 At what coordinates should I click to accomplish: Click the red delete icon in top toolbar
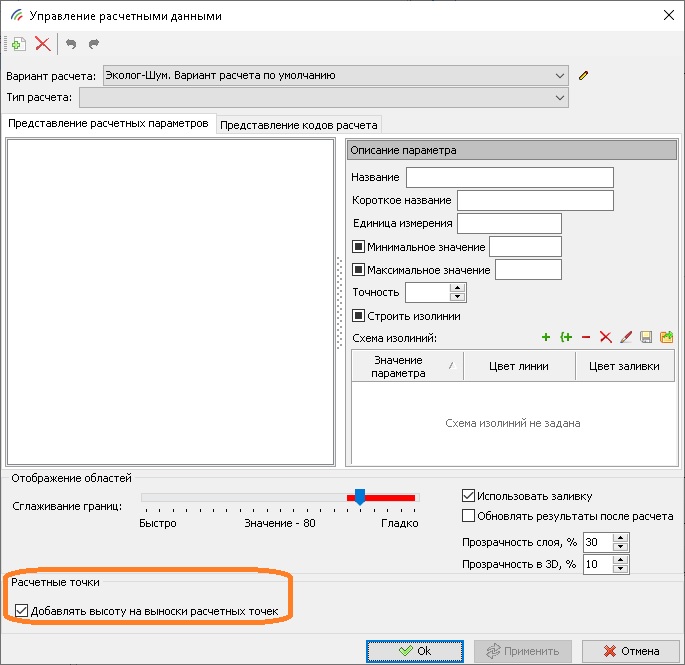[x=42, y=44]
